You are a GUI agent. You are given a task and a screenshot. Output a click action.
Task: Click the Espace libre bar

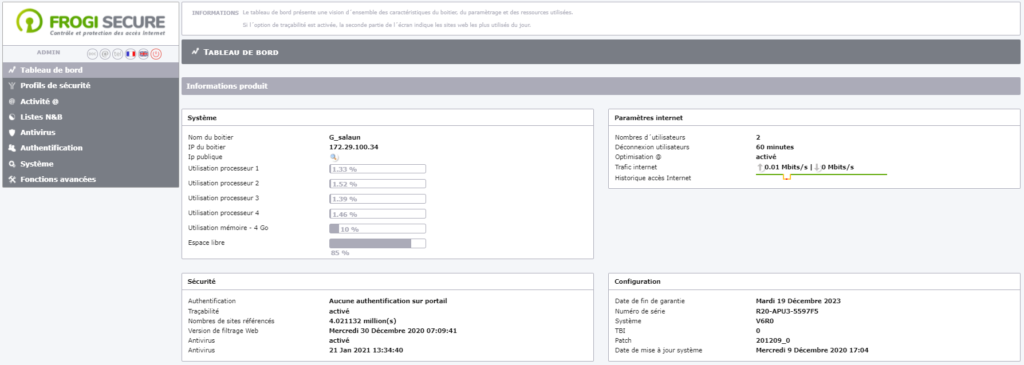(377, 244)
